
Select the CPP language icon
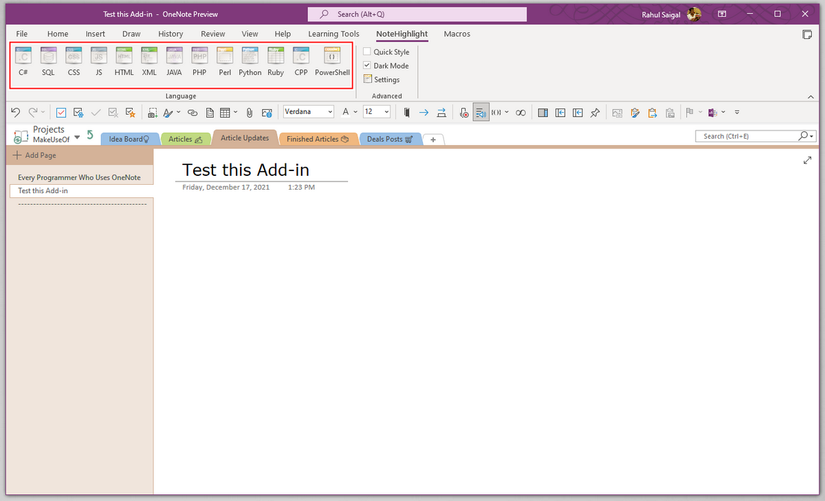pos(301,62)
